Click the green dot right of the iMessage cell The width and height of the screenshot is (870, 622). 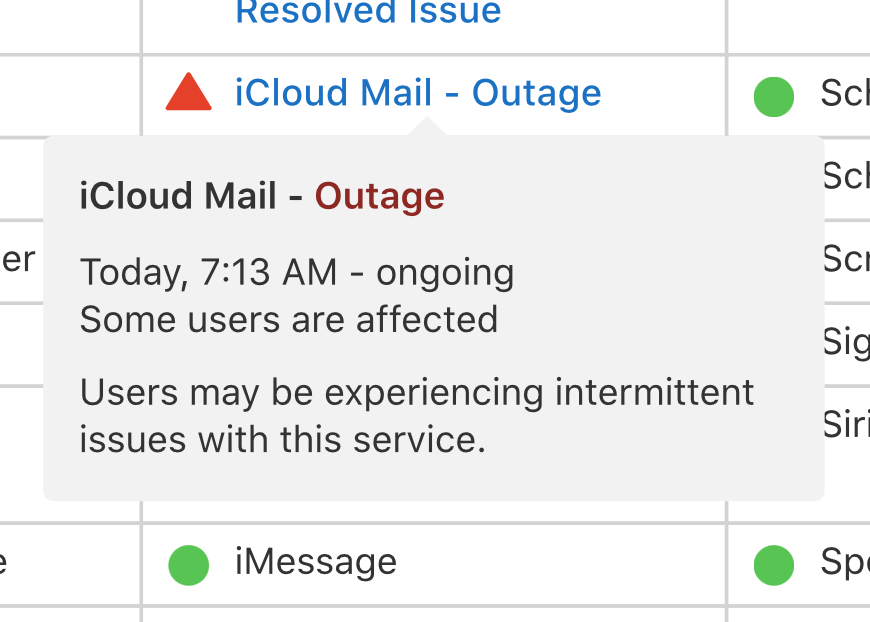point(773,564)
